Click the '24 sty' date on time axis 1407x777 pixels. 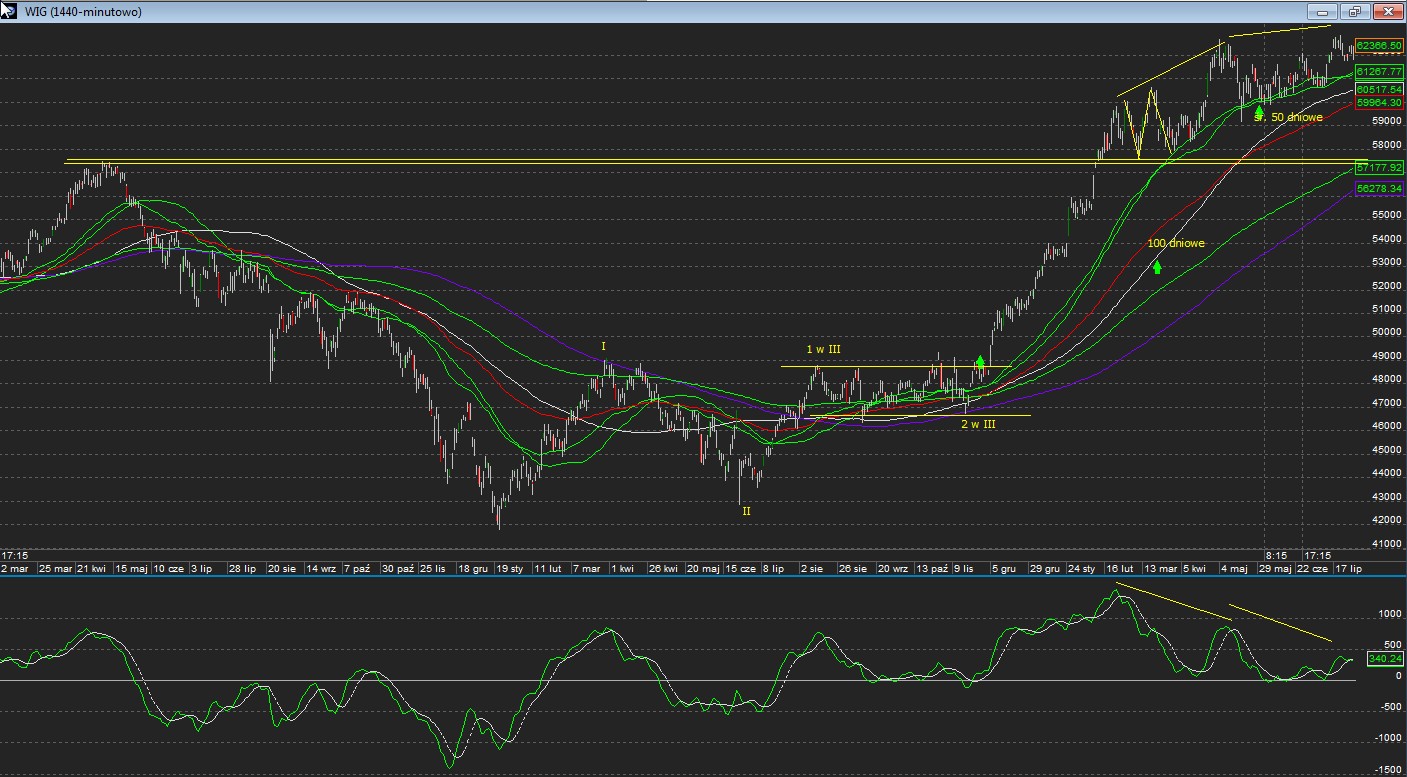click(x=1080, y=568)
